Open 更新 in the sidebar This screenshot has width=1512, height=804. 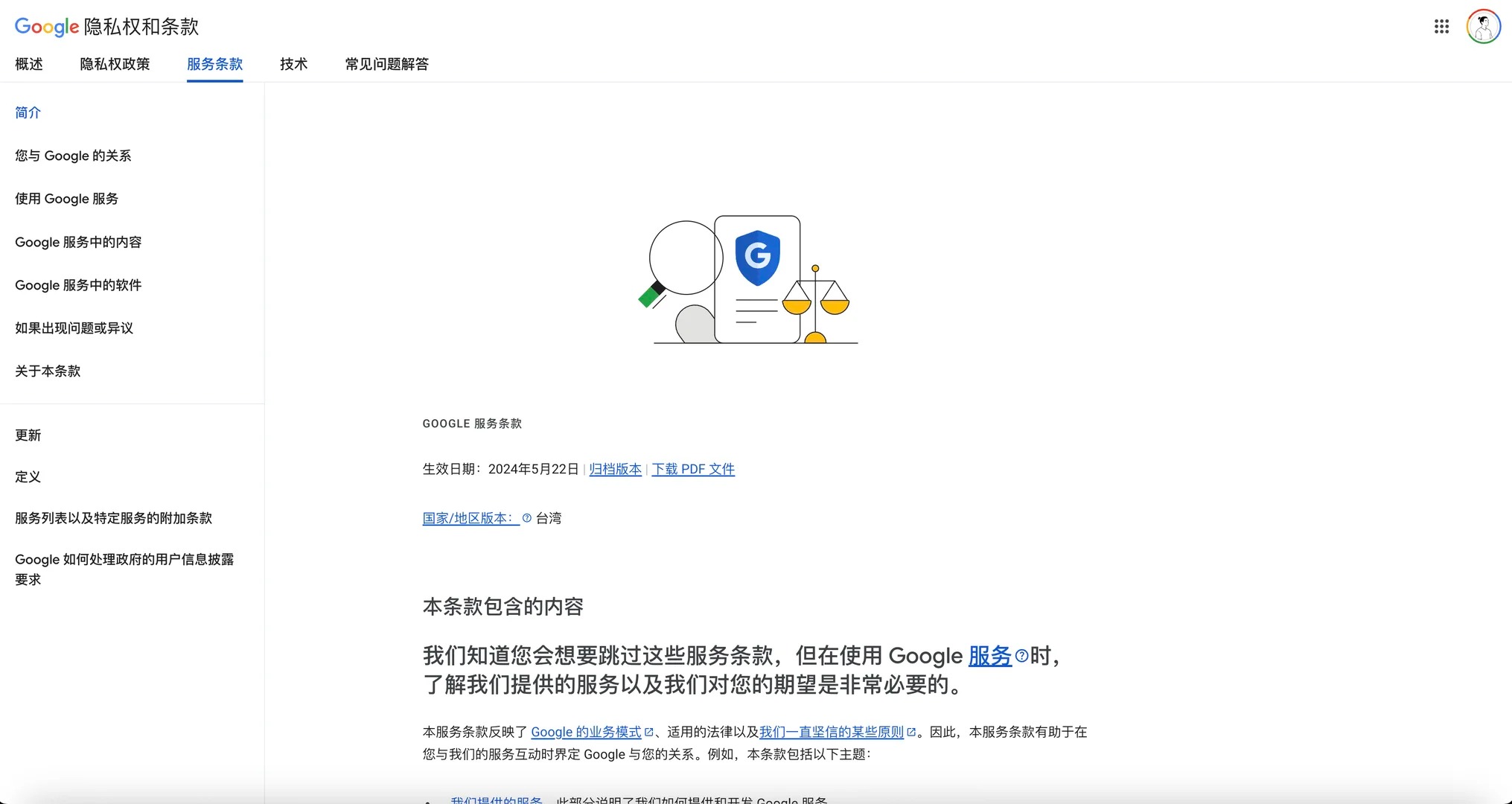28,435
